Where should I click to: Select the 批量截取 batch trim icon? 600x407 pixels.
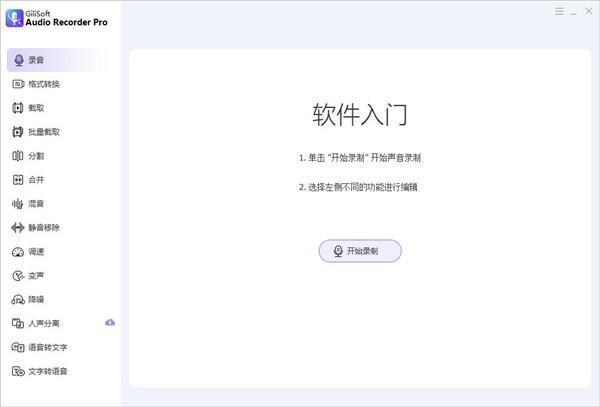point(18,132)
